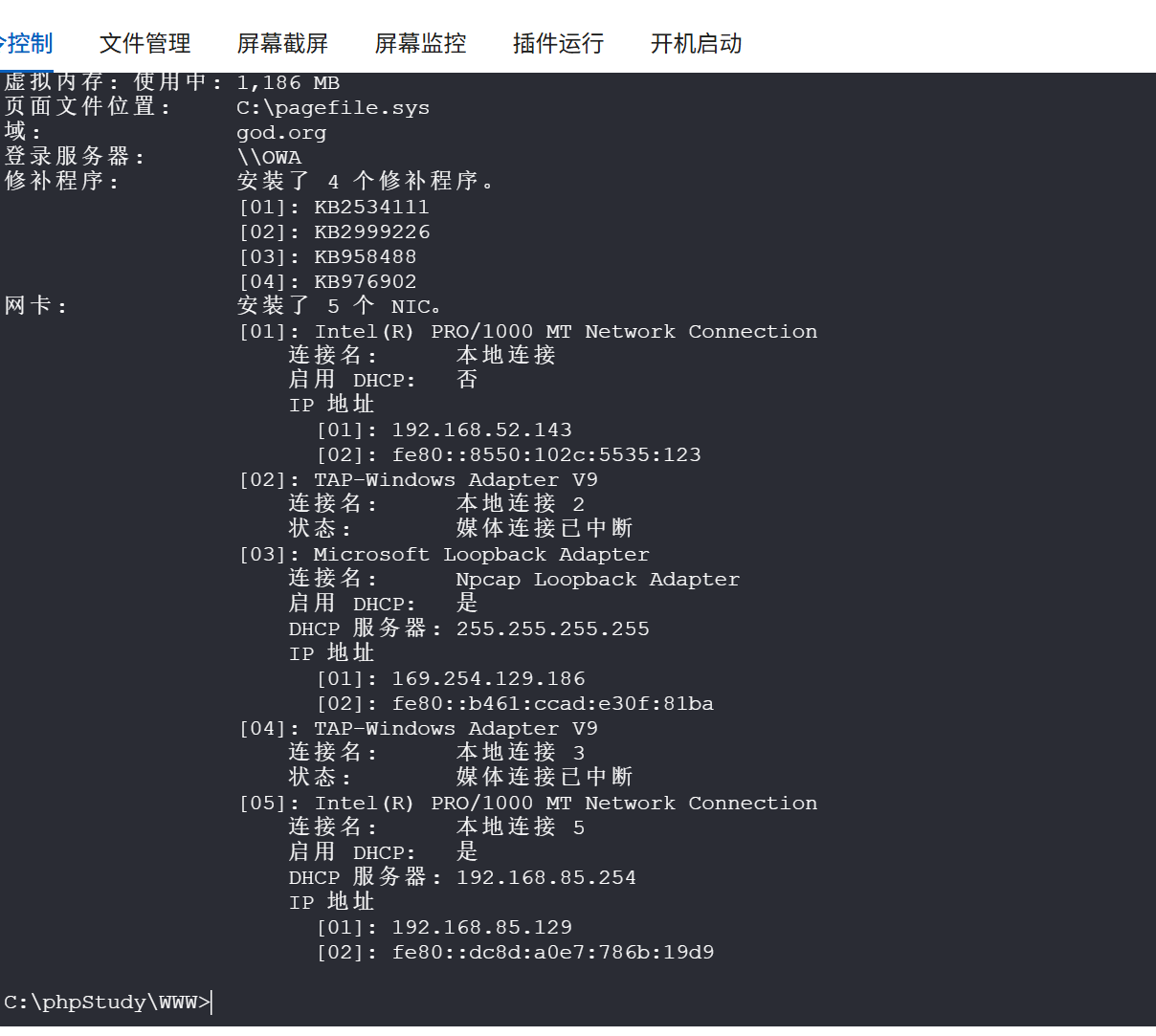
Task: Click the pagefile path C:\pagefile.sys
Action: (x=333, y=108)
